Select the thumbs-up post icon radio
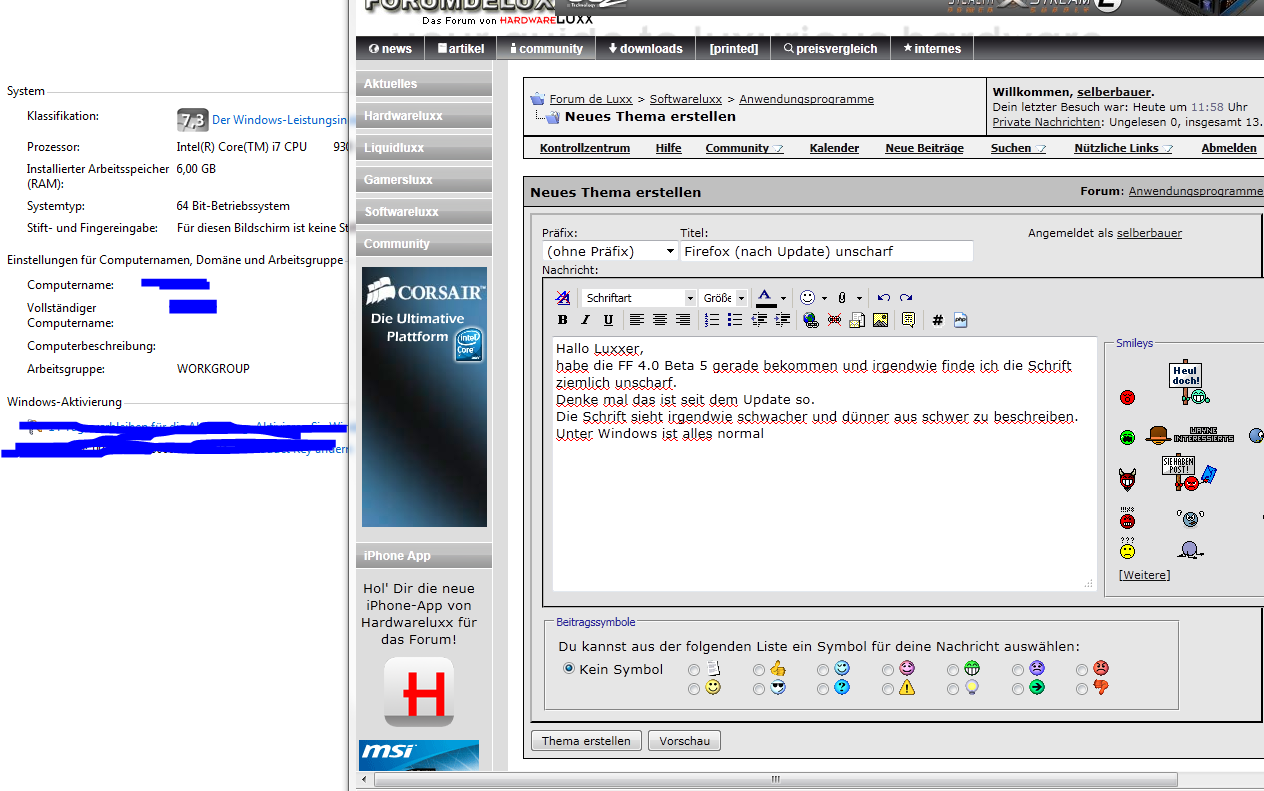 (759, 669)
